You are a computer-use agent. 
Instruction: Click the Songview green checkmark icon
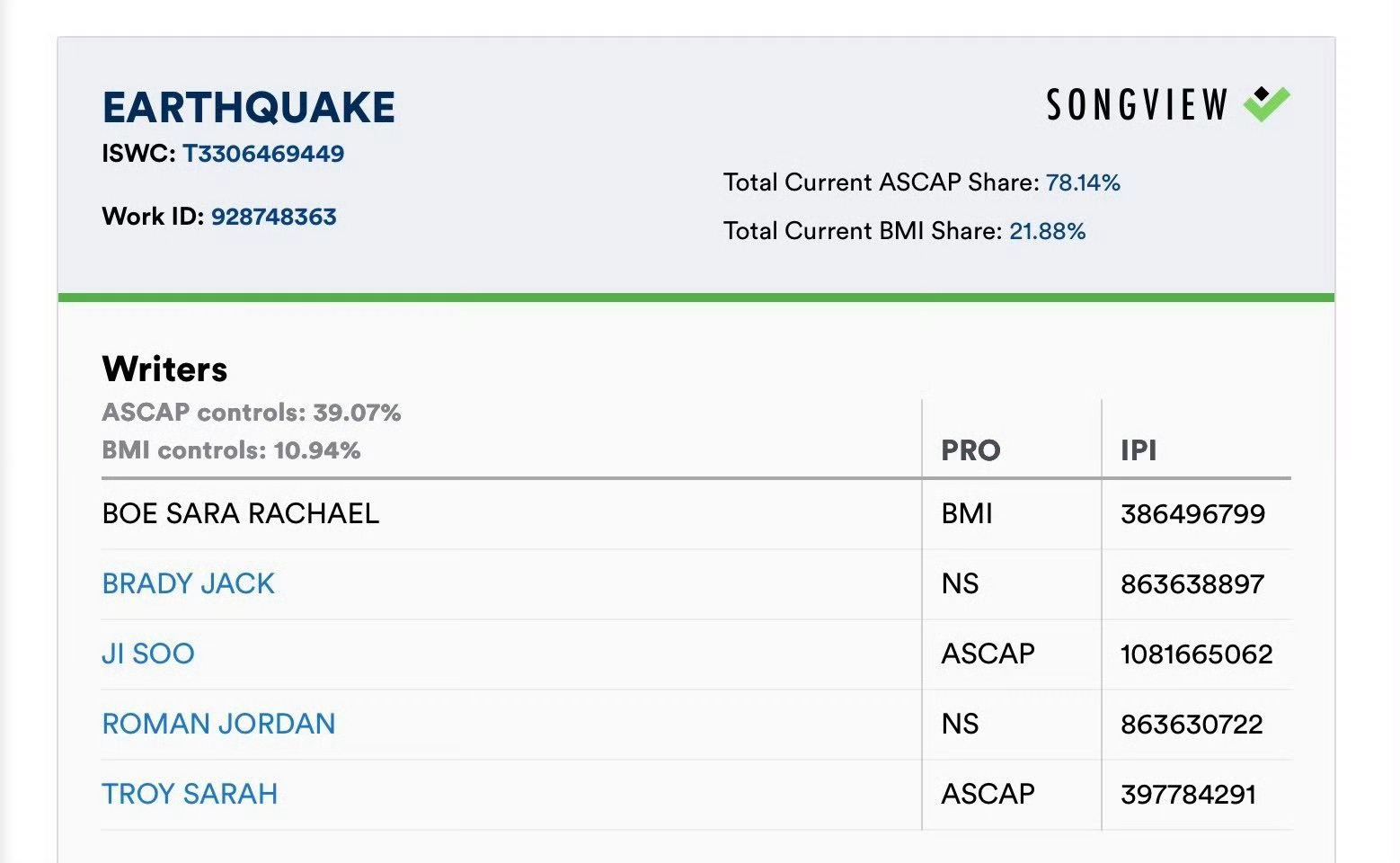pos(1267,104)
